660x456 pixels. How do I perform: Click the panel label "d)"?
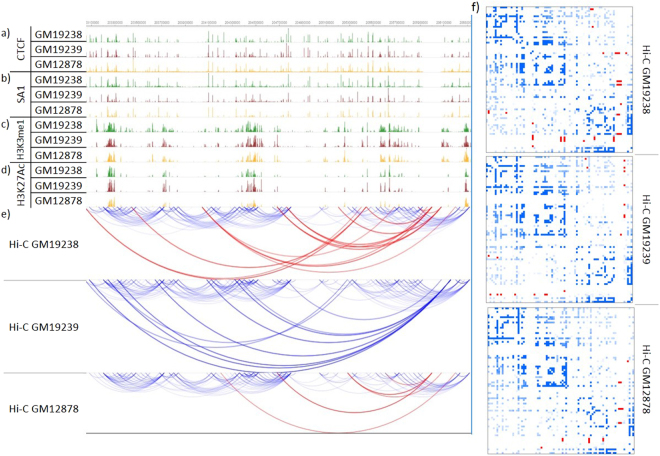coord(6,170)
